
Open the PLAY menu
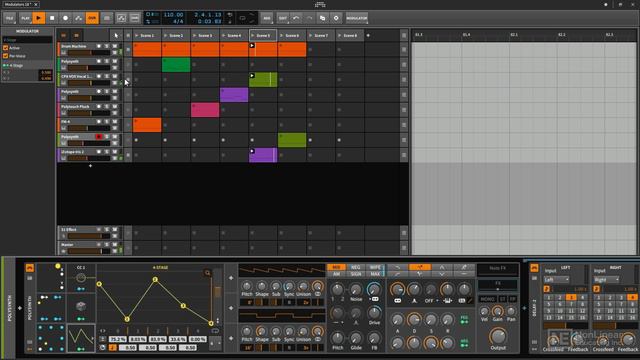pos(25,18)
